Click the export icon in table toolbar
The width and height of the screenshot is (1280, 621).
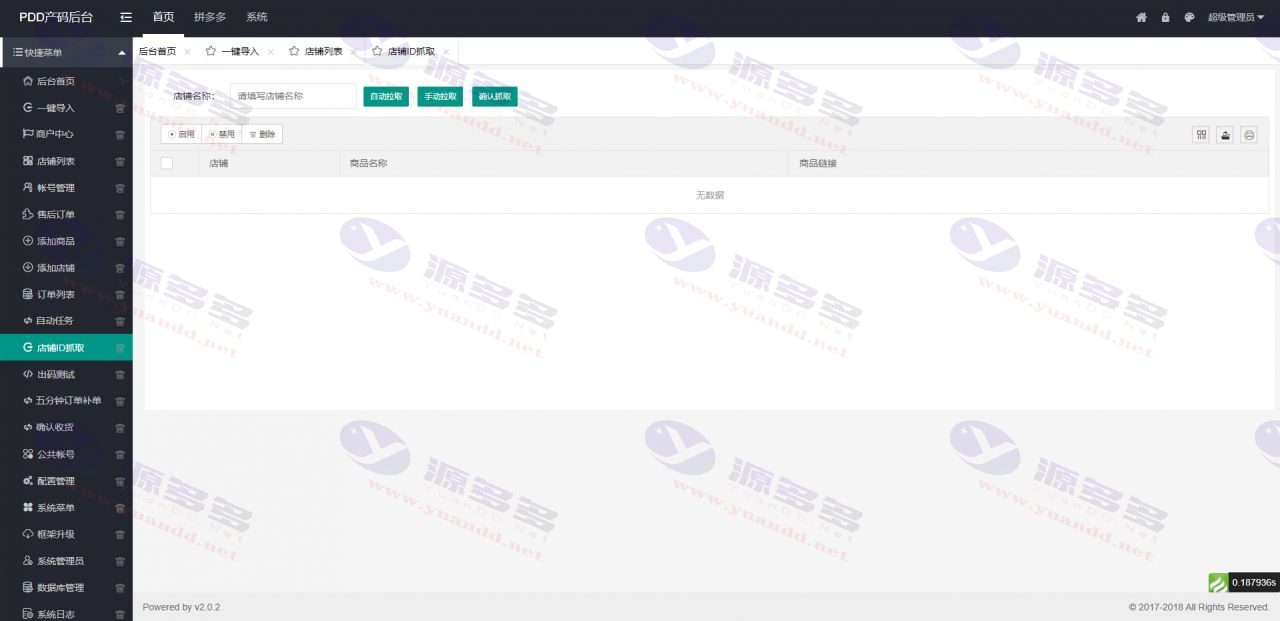(1225, 135)
